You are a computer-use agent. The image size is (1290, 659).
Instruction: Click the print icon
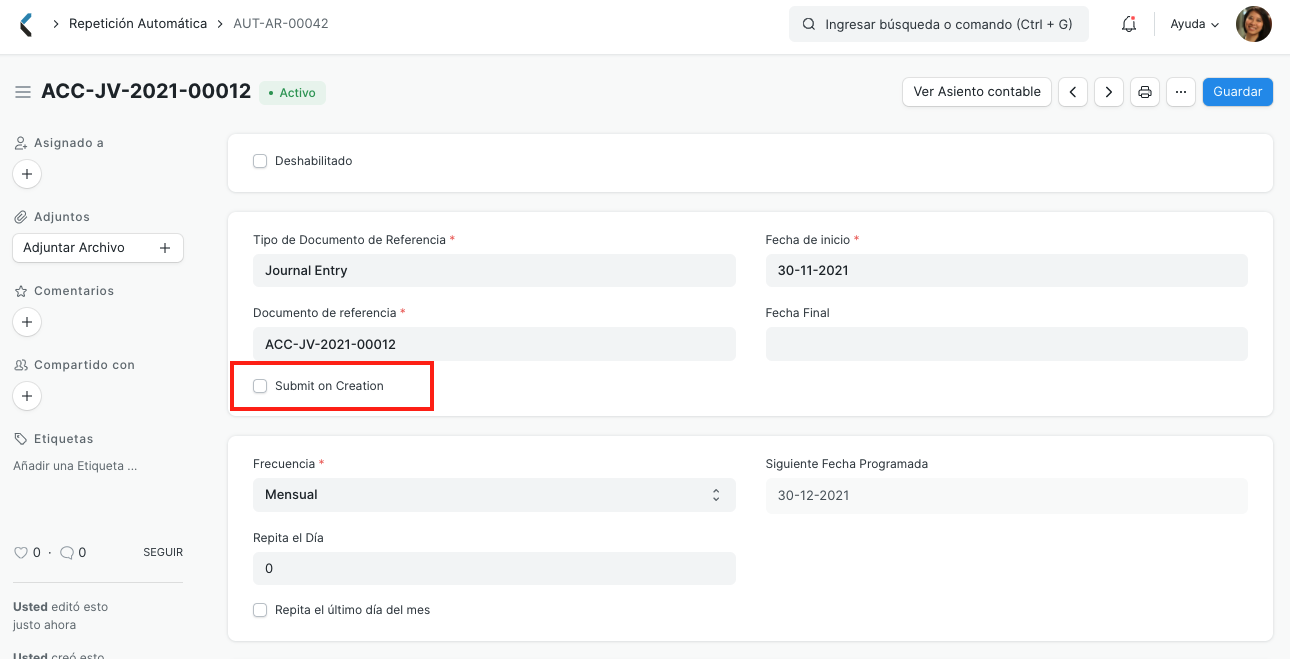pyautogui.click(x=1145, y=92)
